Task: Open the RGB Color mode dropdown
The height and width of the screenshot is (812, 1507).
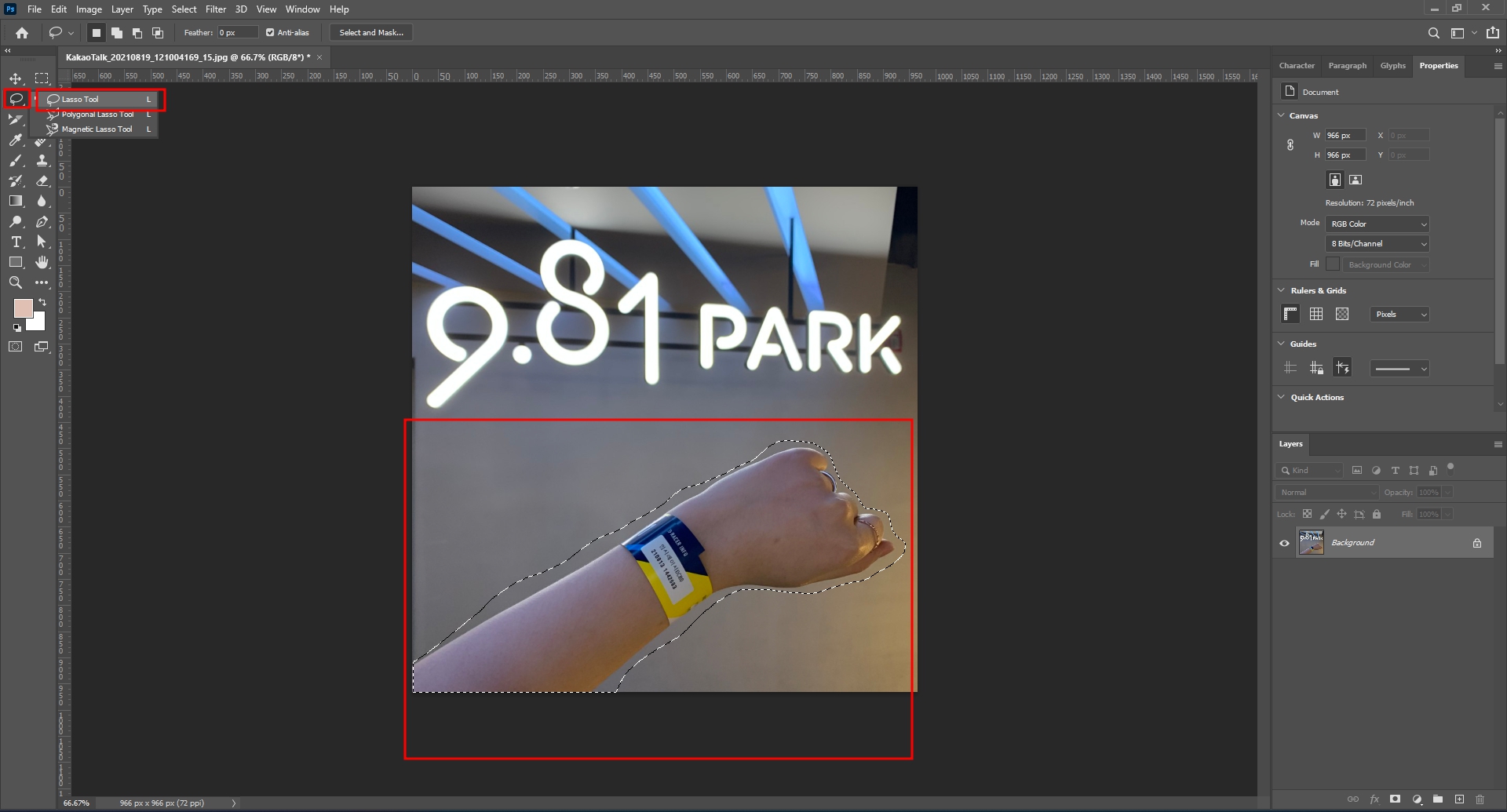Action: [x=1377, y=224]
